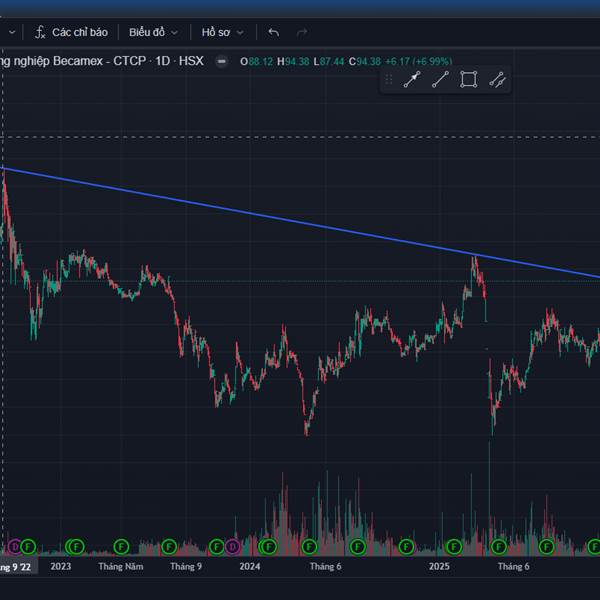Click the purple D marker left of 2024
The height and width of the screenshot is (600, 600).
pyautogui.click(x=232, y=546)
